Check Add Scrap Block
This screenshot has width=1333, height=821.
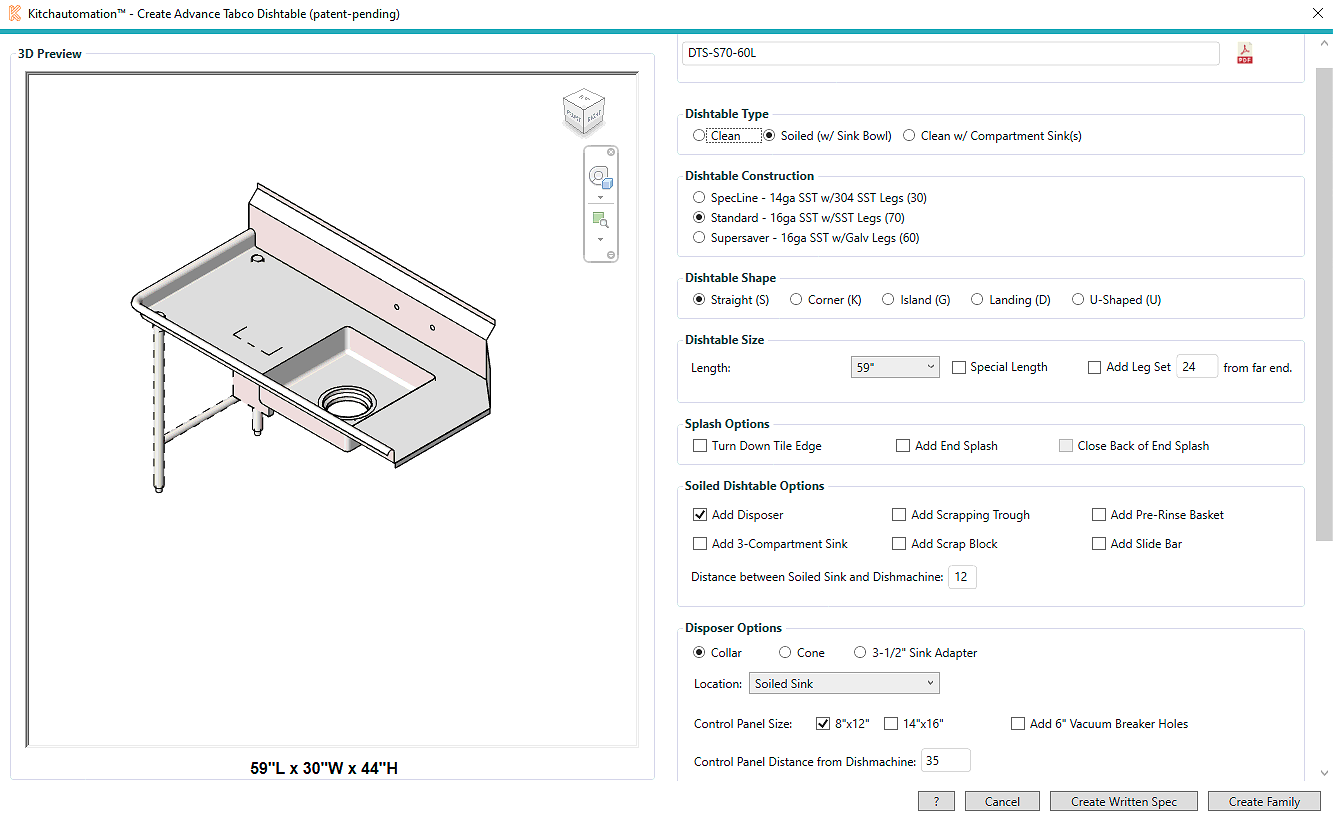(899, 544)
